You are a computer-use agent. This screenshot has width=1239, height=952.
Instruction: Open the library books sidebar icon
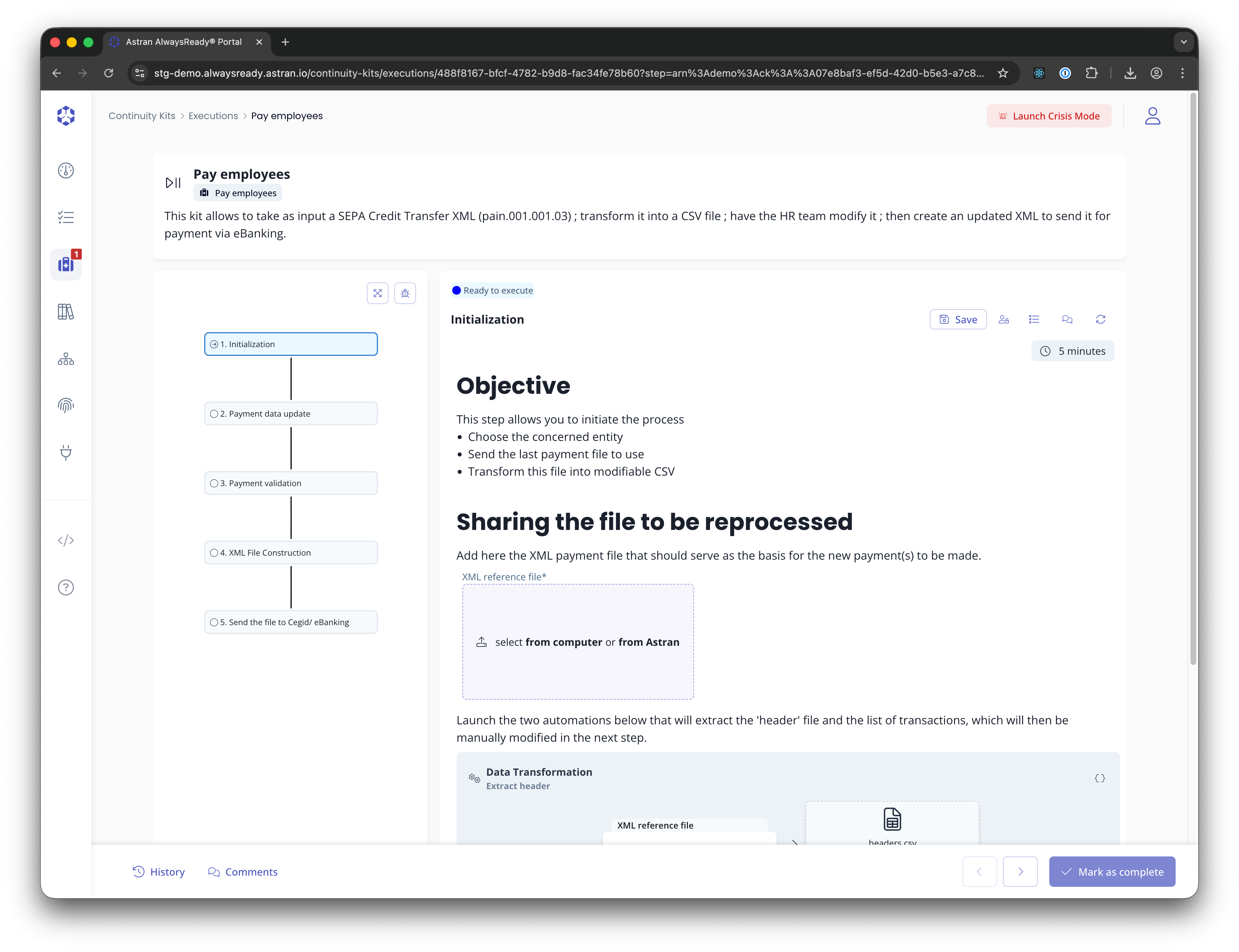(66, 312)
